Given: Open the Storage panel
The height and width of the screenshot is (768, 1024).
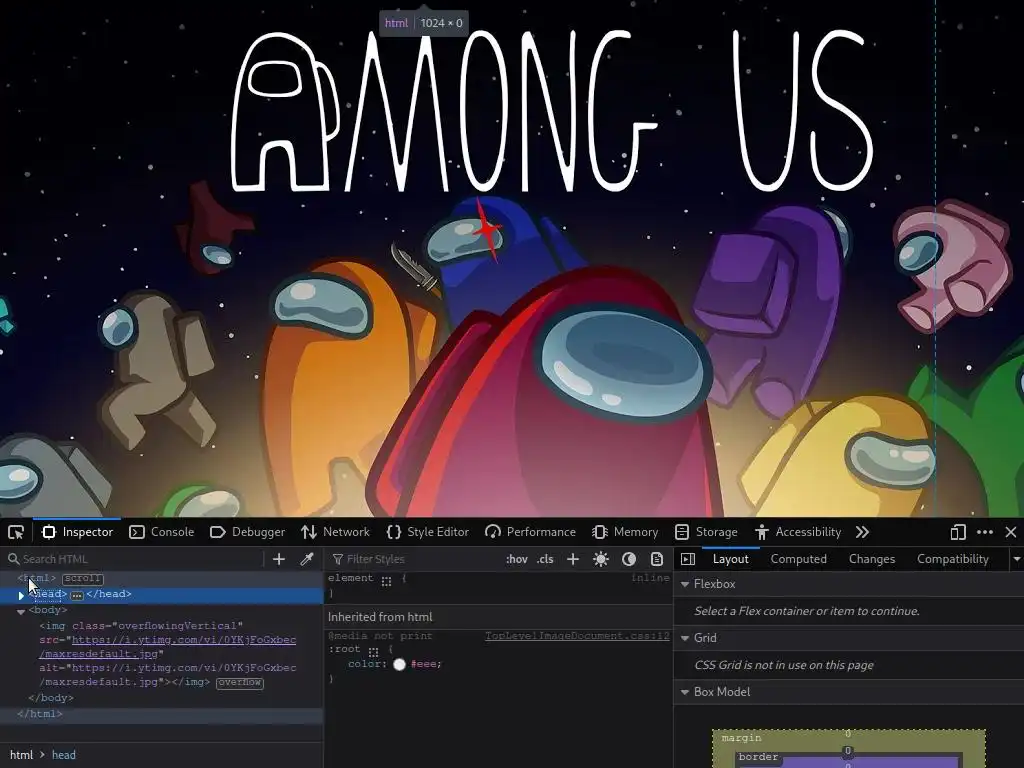Looking at the screenshot, I should point(707,532).
